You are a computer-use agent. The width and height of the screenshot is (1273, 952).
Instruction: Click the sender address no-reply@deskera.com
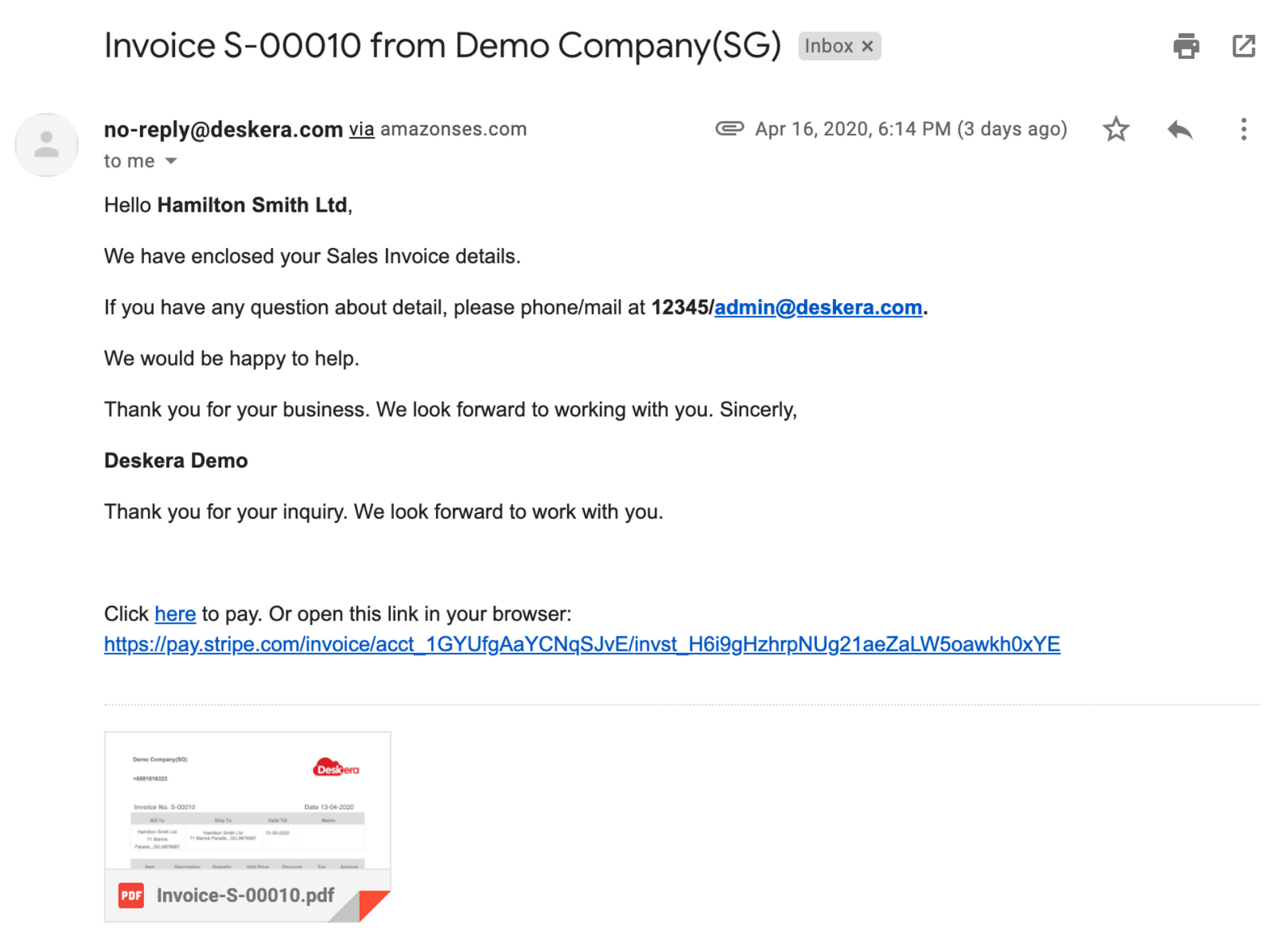pyautogui.click(x=224, y=129)
